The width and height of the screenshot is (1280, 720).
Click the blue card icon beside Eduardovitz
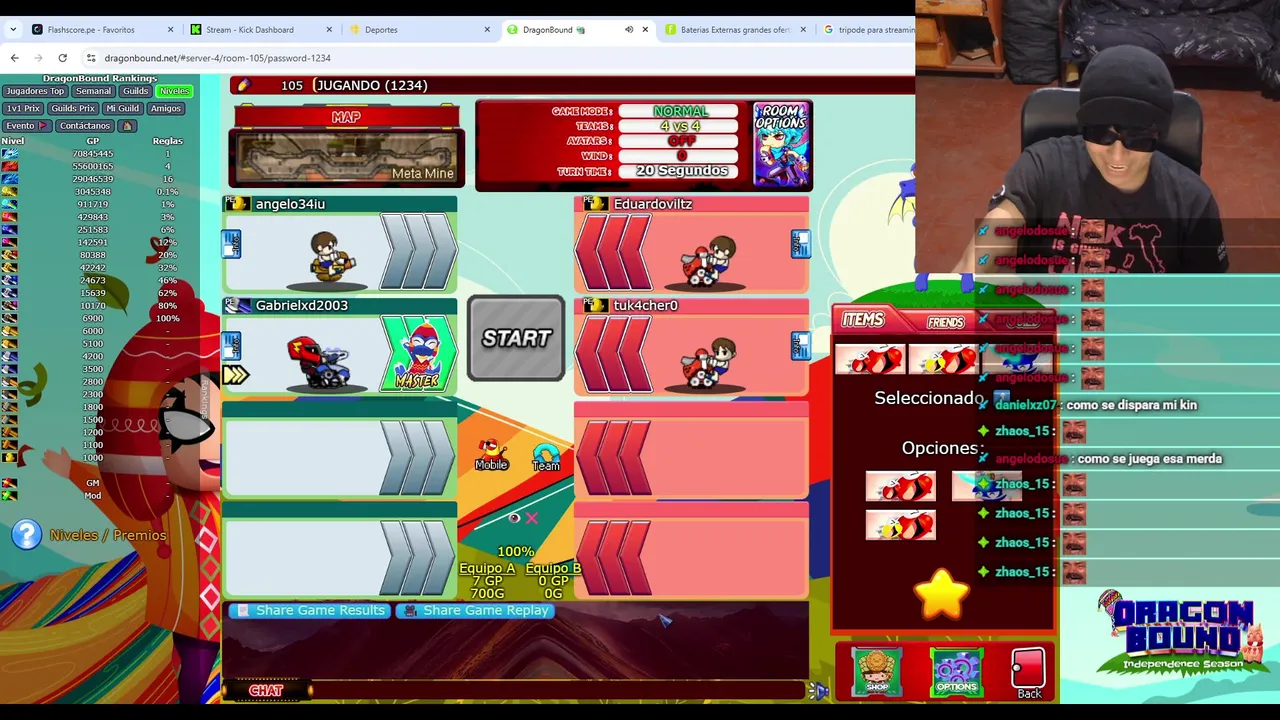(800, 244)
